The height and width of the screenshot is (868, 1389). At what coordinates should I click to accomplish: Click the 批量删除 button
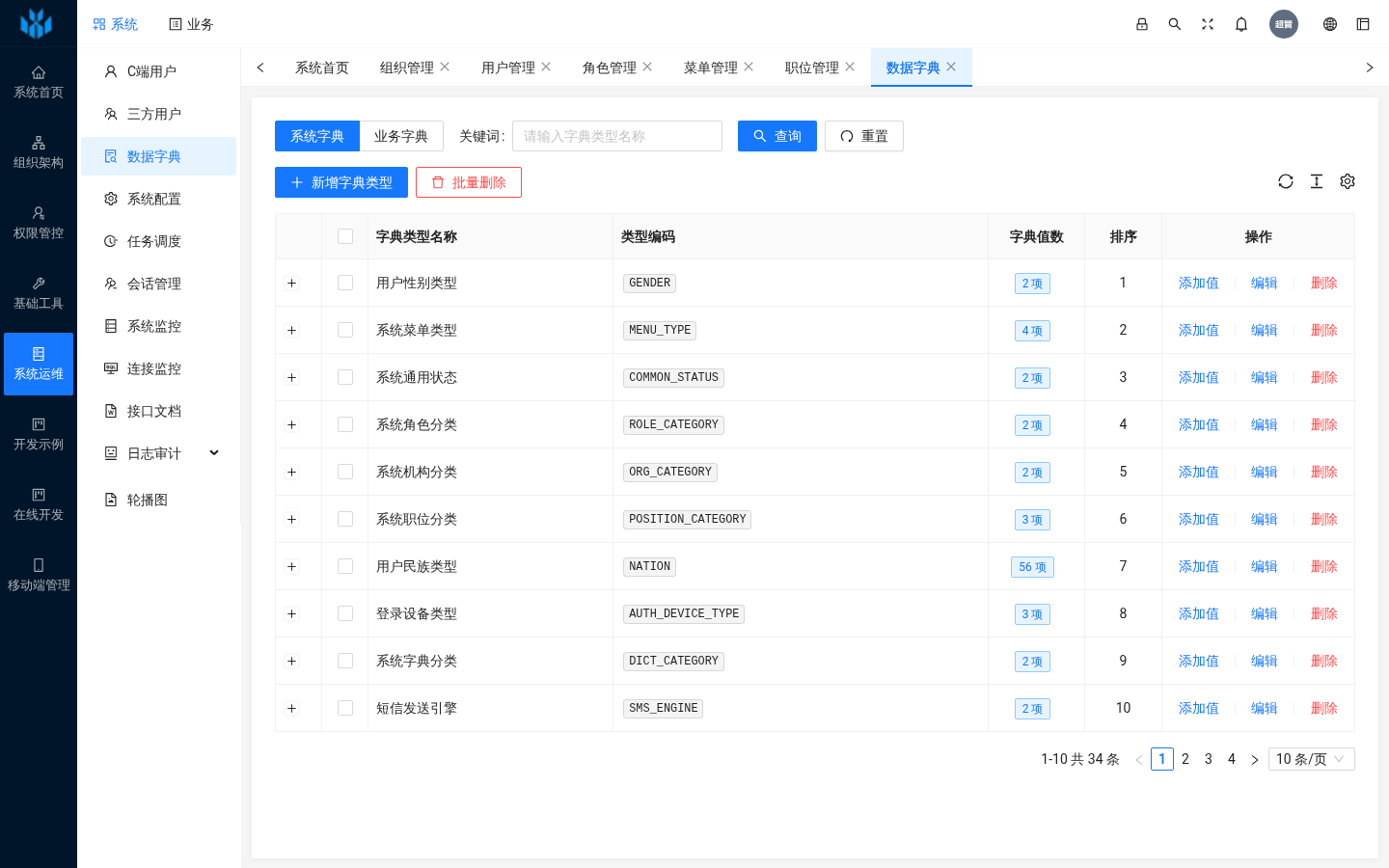pos(469,182)
